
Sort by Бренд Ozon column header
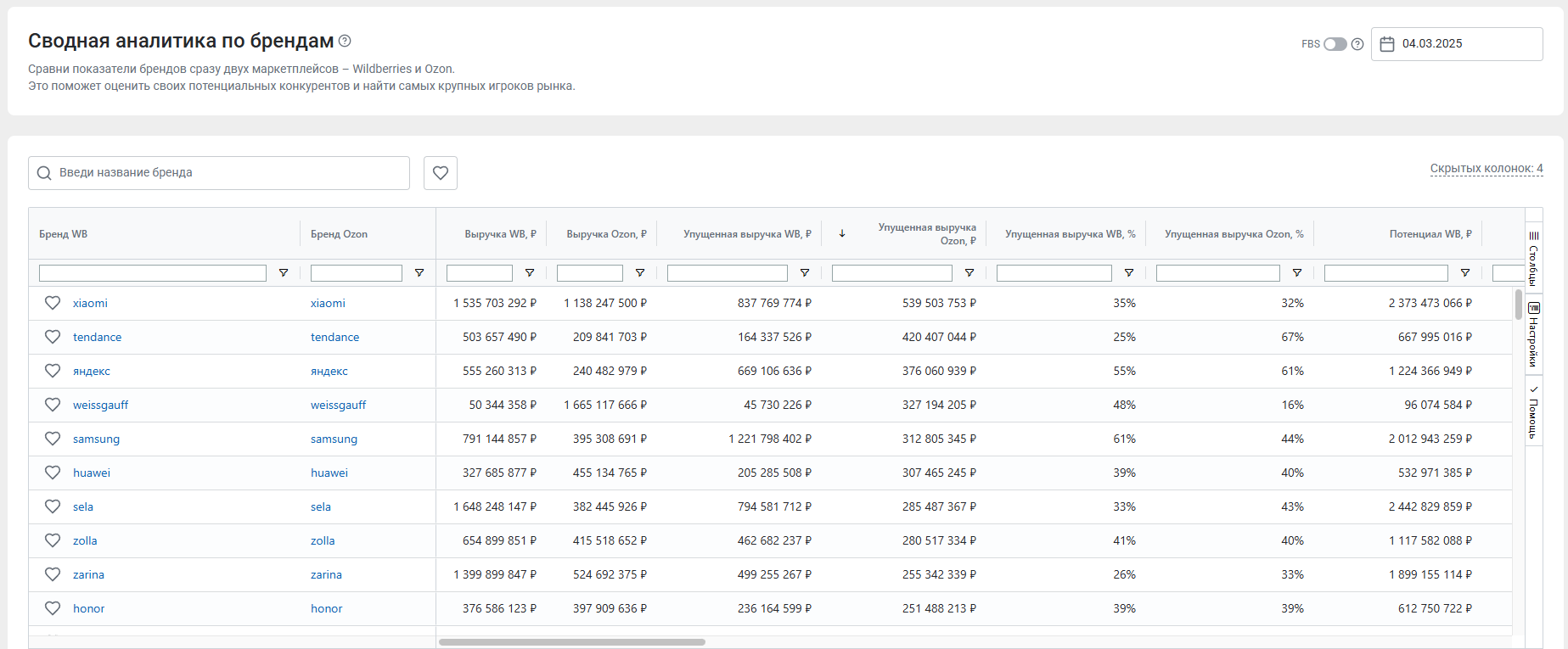pyautogui.click(x=339, y=234)
